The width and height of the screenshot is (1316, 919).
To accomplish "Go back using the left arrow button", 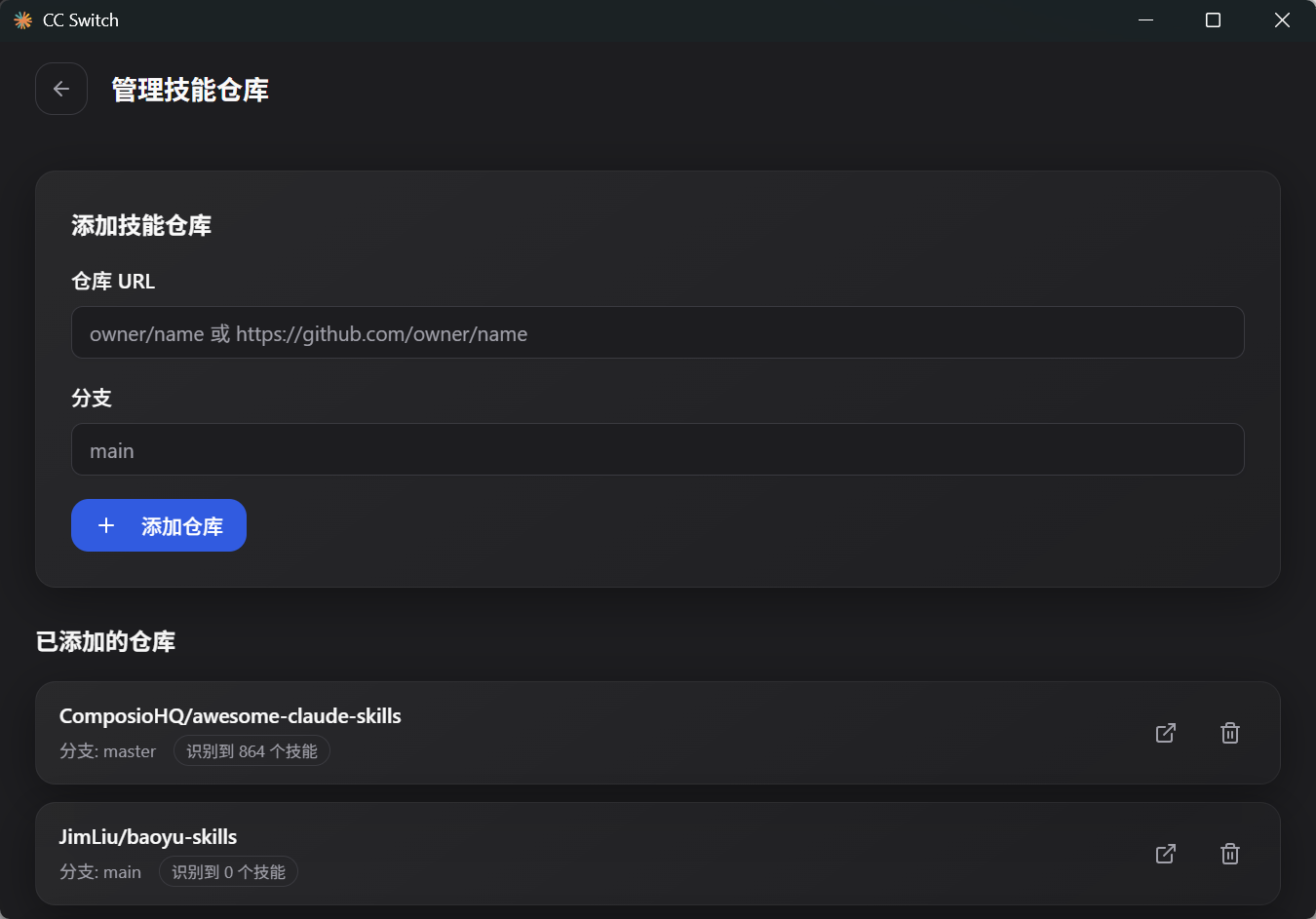I will (61, 89).
